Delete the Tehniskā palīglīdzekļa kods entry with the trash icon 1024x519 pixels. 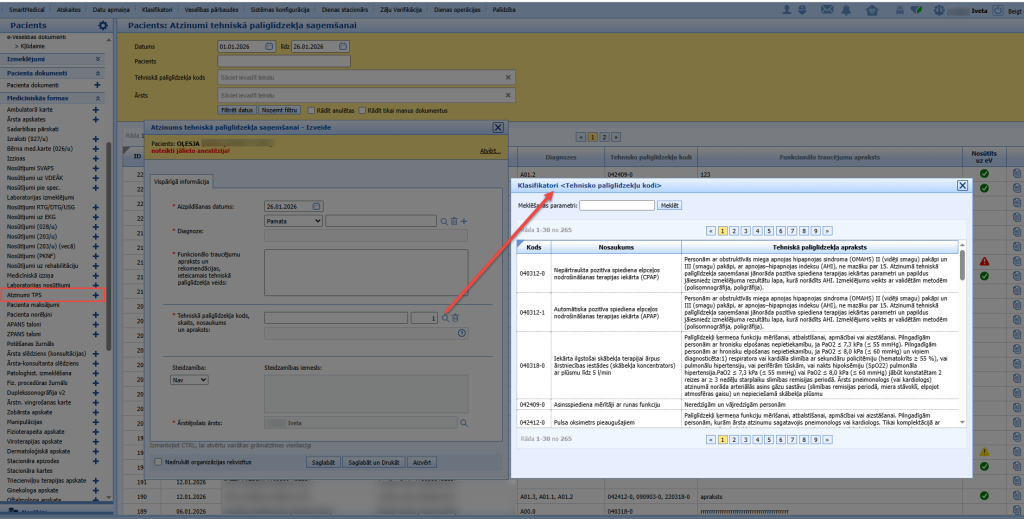pos(455,318)
